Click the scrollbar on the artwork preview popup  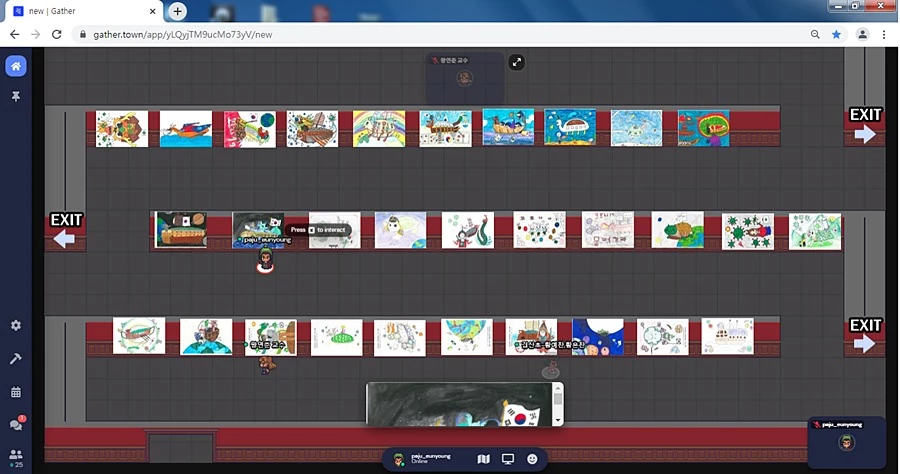558,403
